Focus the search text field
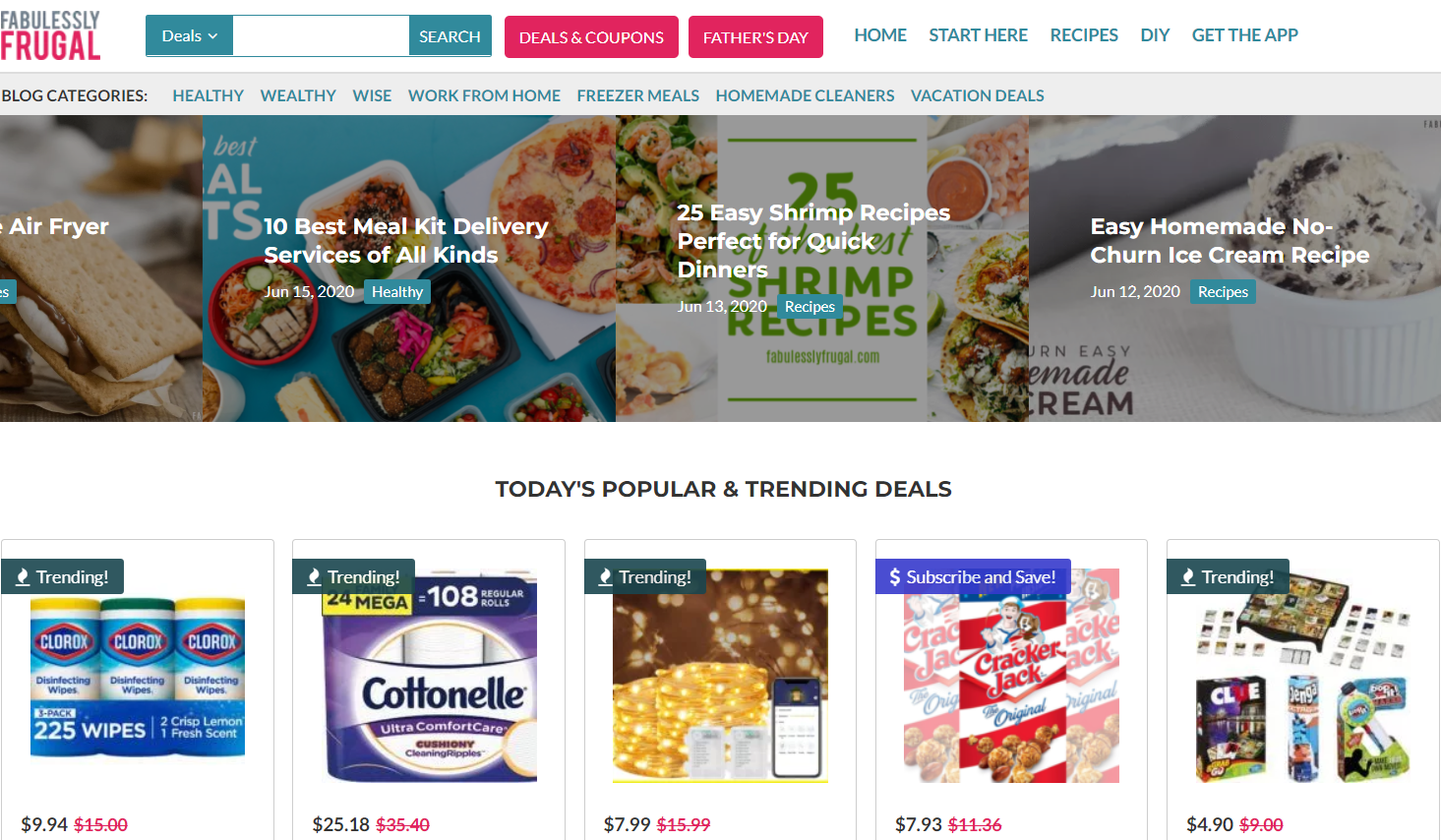1441x840 pixels. [321, 36]
